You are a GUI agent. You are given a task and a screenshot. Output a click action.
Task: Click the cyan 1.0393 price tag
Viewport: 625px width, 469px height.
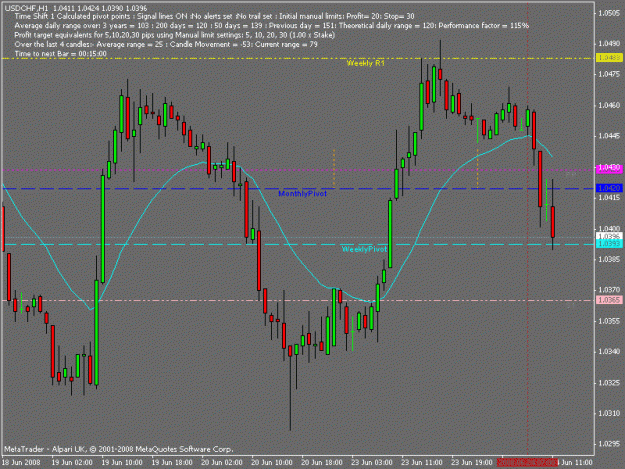click(609, 243)
